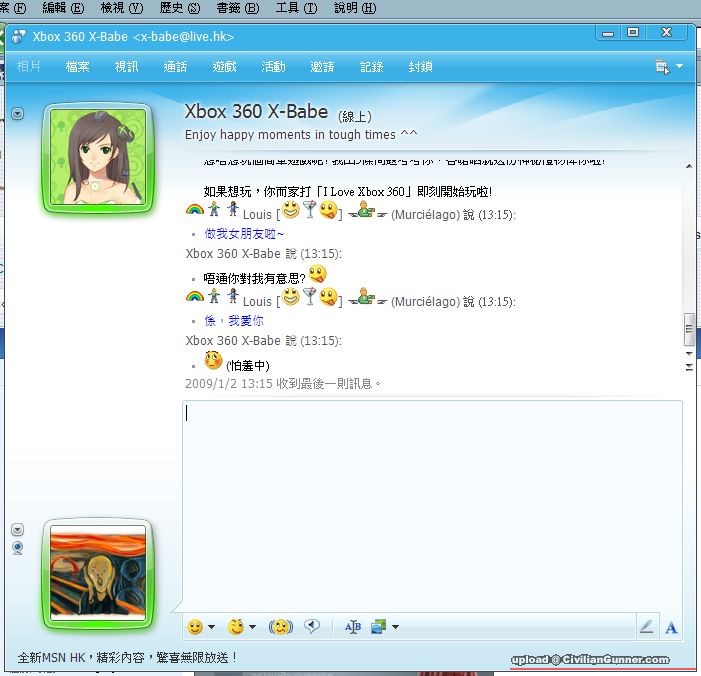Image resolution: width=701 pixels, height=676 pixels.
Task: Click the voice clip speaker icon
Action: coord(312,627)
